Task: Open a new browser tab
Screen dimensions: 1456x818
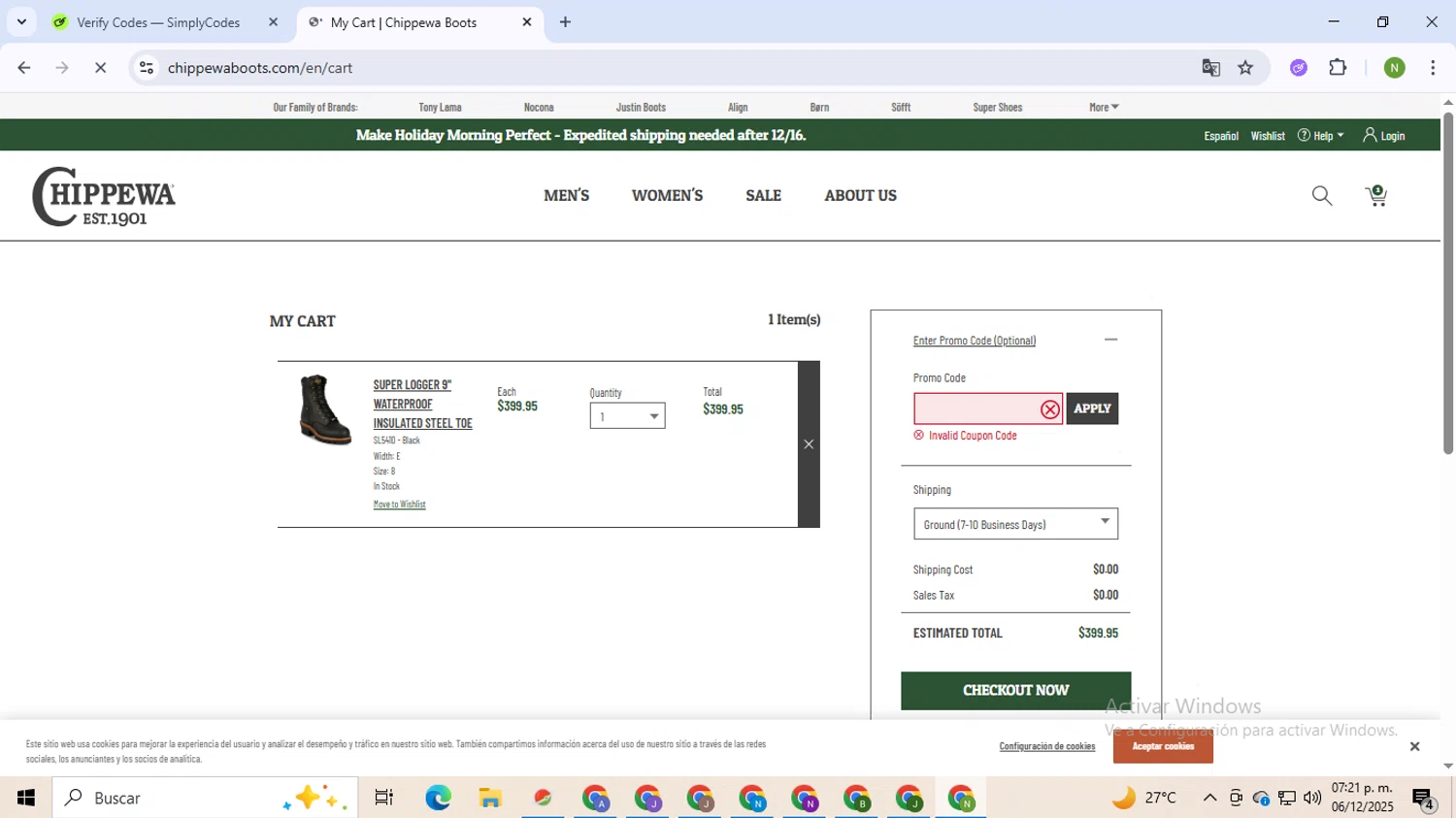Action: tap(565, 22)
